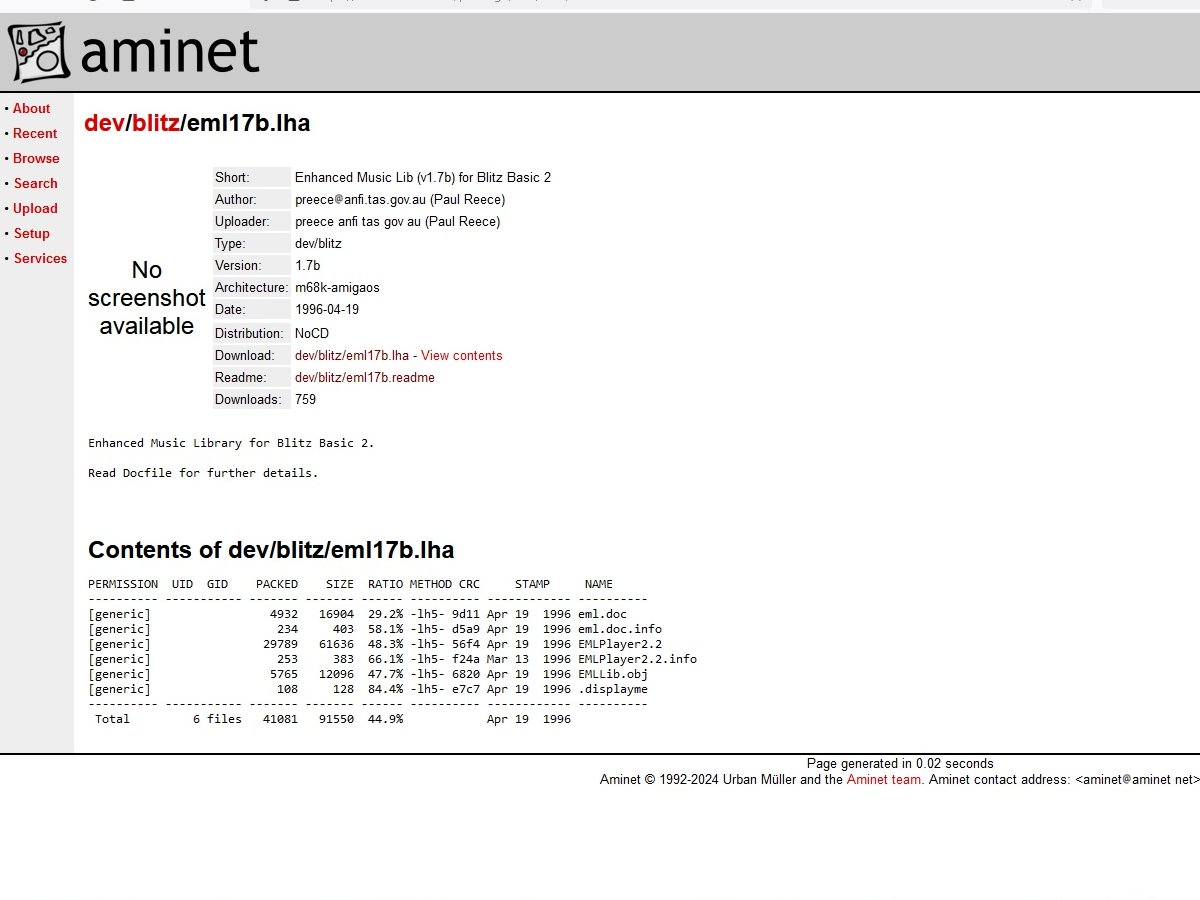Click the Aminet logo icon
The height and width of the screenshot is (900, 1200).
(x=39, y=52)
